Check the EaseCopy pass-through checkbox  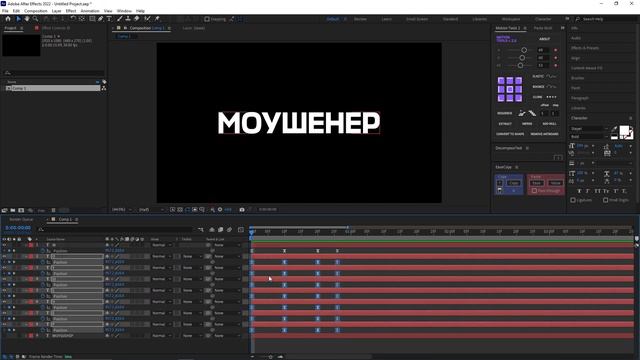point(534,191)
